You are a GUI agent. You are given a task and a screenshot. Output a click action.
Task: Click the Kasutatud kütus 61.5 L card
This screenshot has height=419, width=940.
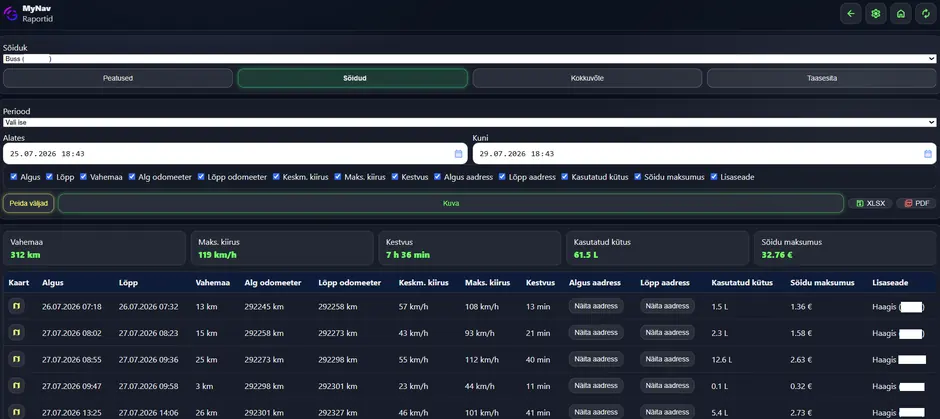(x=658, y=248)
